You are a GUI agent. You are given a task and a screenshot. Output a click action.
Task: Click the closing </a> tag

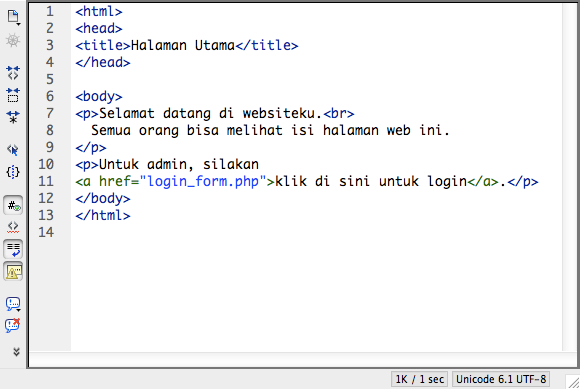click(x=483, y=182)
